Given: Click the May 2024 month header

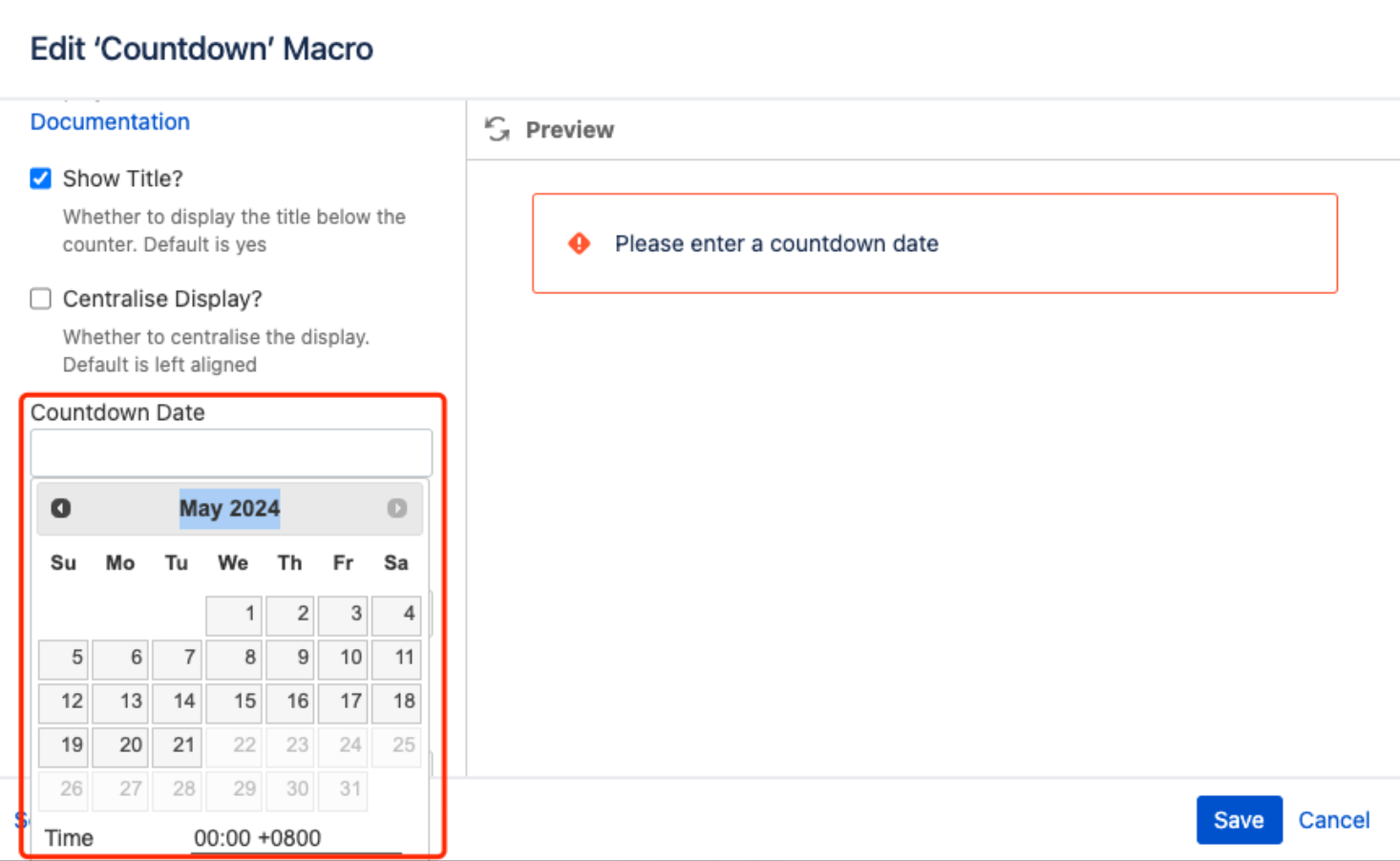Looking at the screenshot, I should pos(229,508).
